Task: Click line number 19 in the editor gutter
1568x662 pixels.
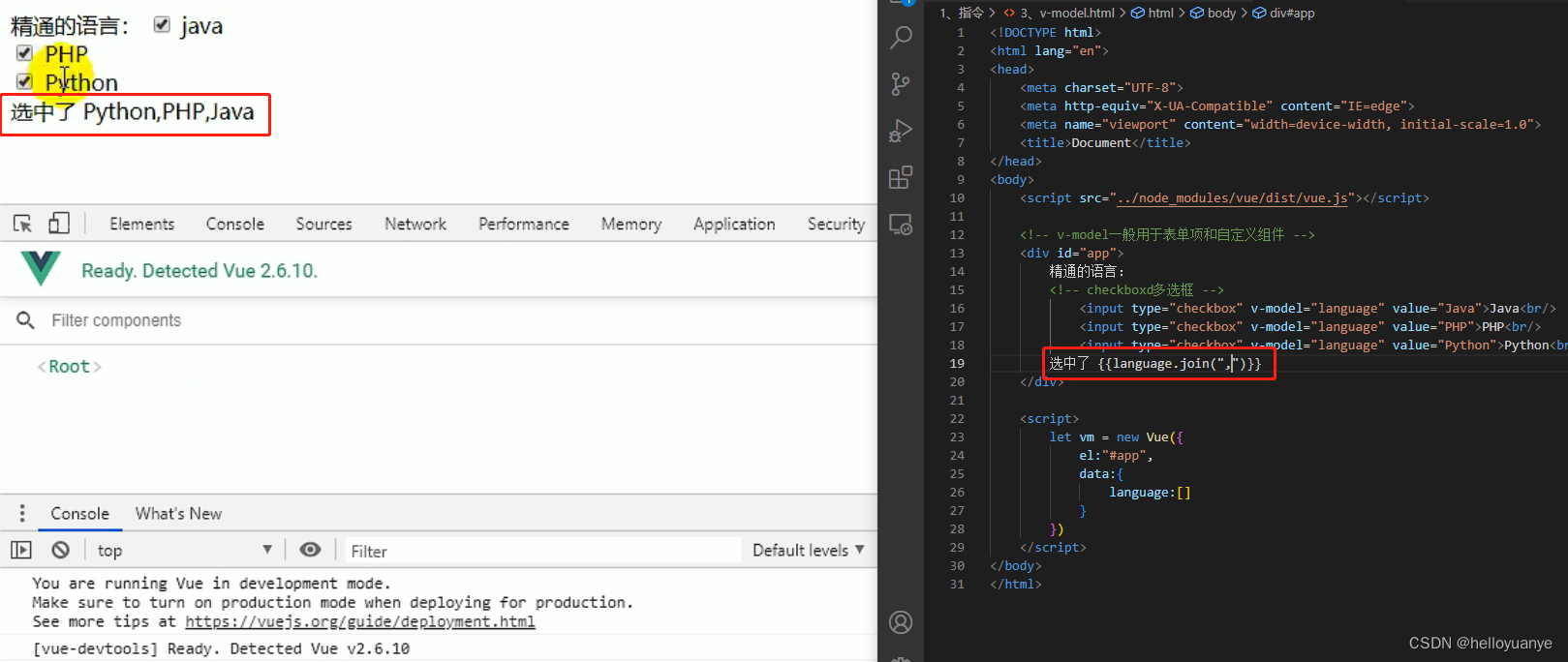Action: pyautogui.click(x=957, y=363)
